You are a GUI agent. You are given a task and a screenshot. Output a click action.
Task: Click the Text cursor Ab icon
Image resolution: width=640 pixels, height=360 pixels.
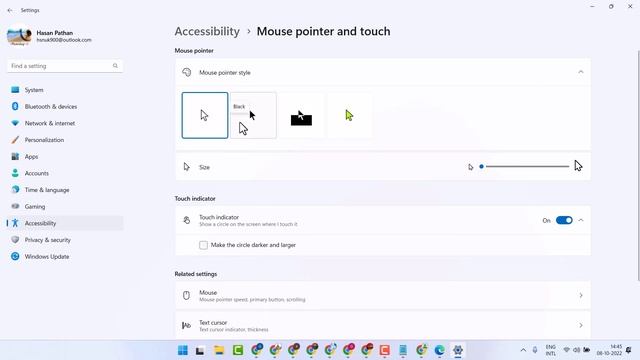pyautogui.click(x=187, y=325)
